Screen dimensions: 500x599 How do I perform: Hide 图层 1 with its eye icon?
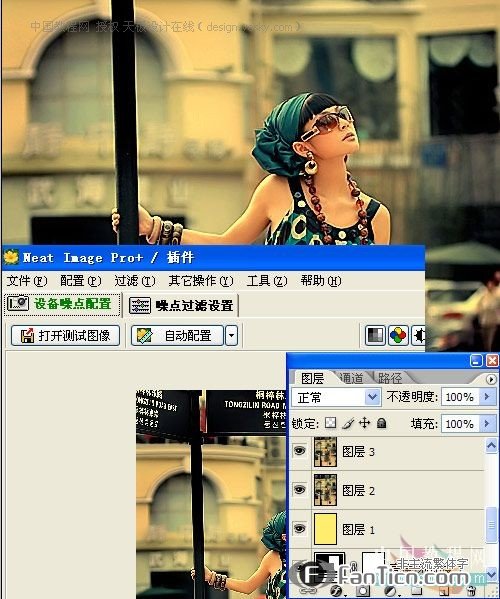coord(300,528)
